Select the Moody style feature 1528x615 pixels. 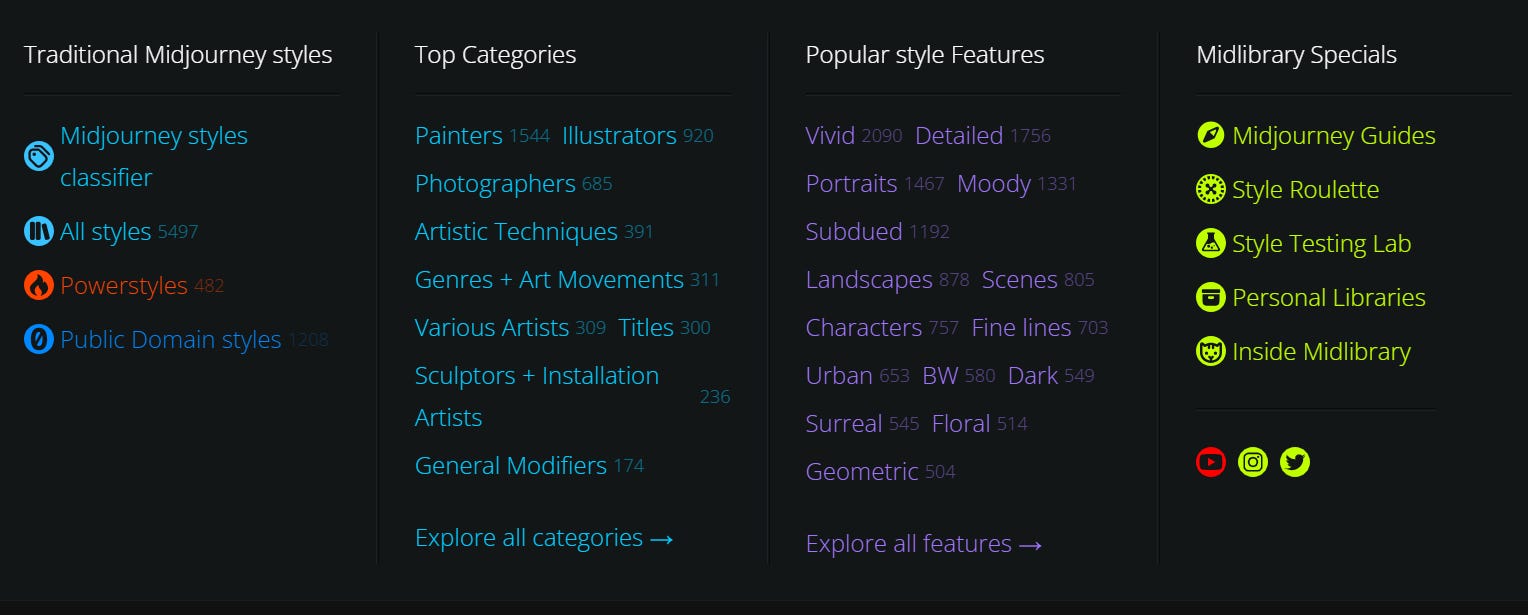pos(994,184)
